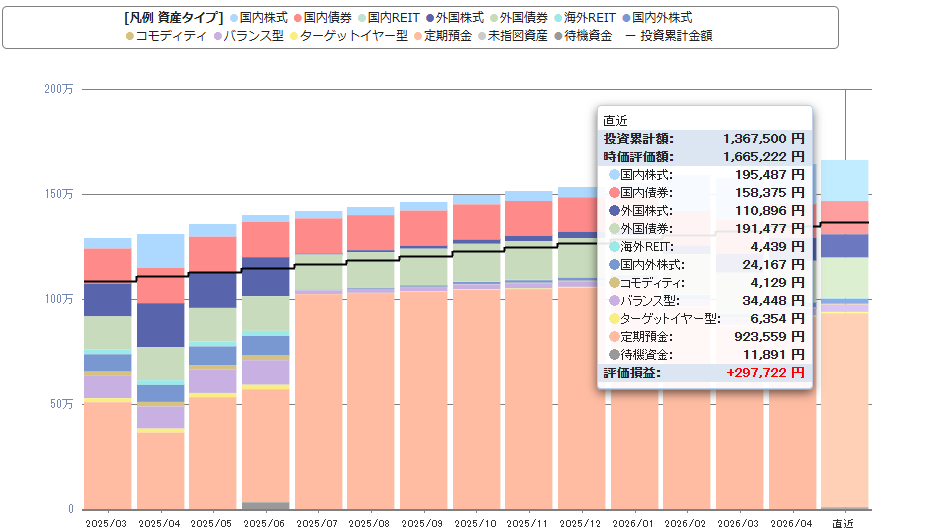Click the 海外REIT legend dot
The image size is (943, 529).
pos(558,18)
